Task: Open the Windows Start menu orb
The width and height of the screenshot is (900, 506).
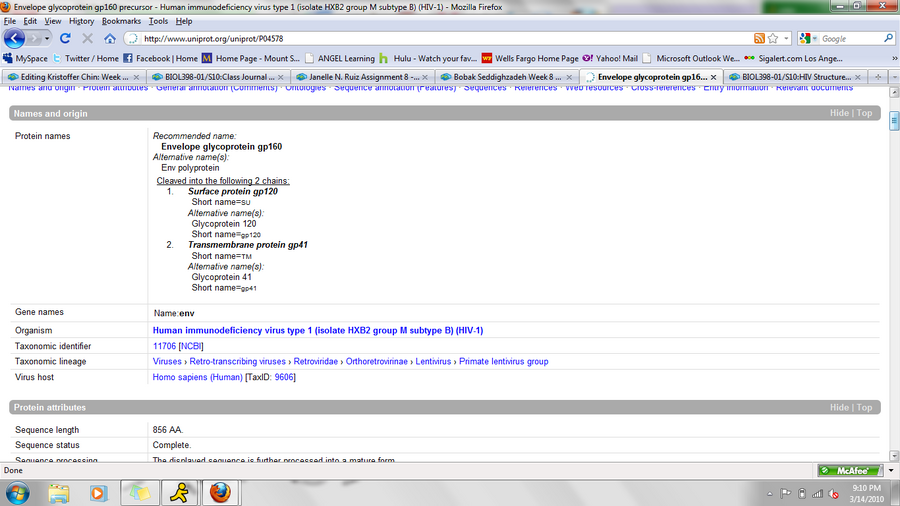Action: [18, 492]
